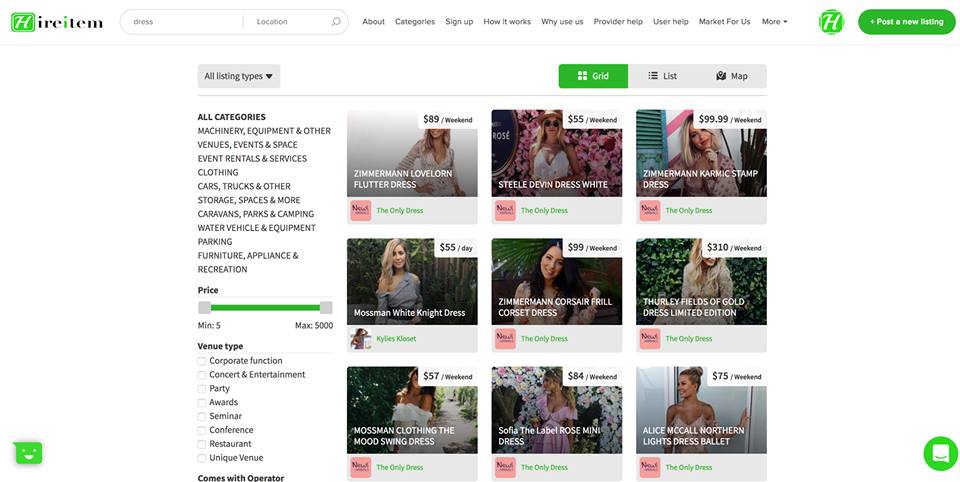Open Alice McCall Northern Lights Dress listing

(x=701, y=410)
